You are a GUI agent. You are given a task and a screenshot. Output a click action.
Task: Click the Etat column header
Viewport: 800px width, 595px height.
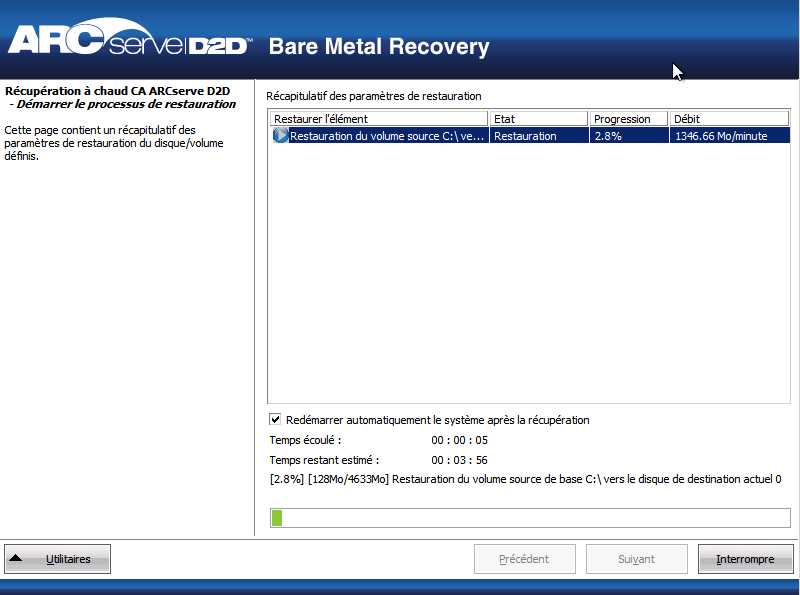coord(538,118)
